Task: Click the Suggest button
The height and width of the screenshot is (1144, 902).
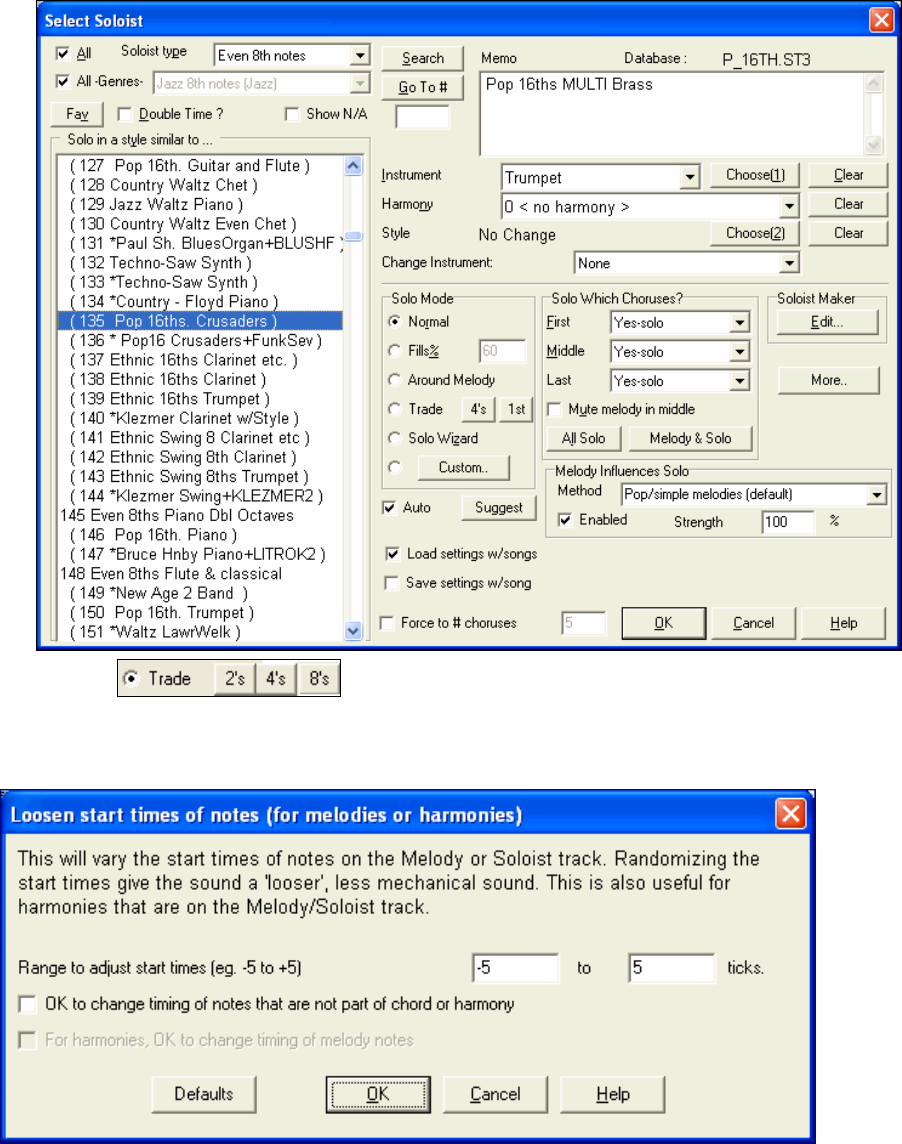Action: click(498, 508)
